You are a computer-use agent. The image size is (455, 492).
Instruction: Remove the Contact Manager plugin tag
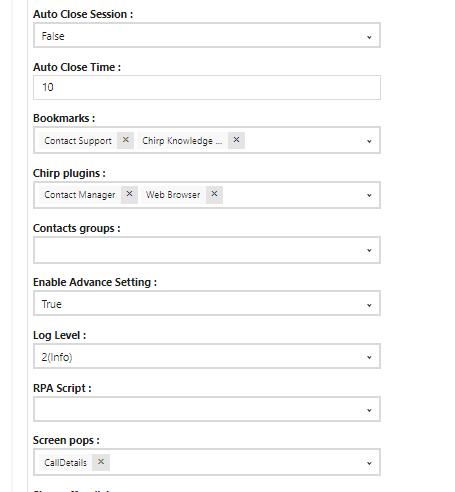point(129,194)
